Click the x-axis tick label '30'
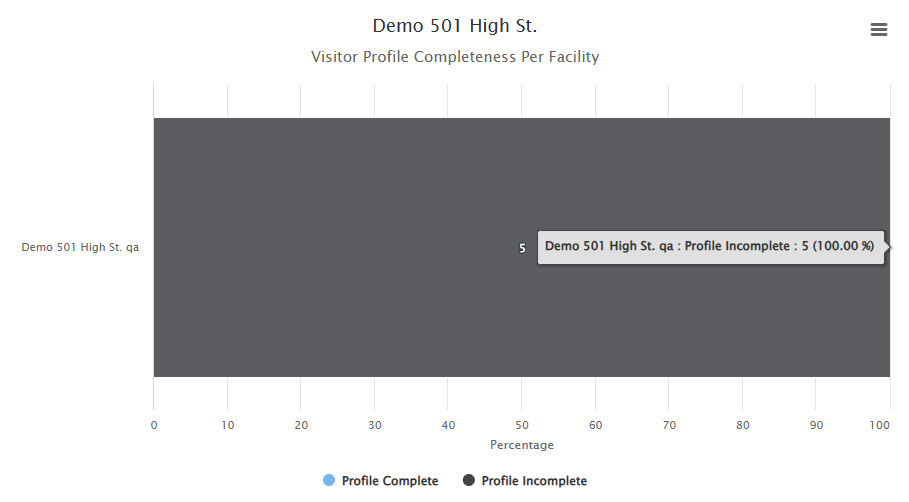The height and width of the screenshot is (502, 909). 374,425
